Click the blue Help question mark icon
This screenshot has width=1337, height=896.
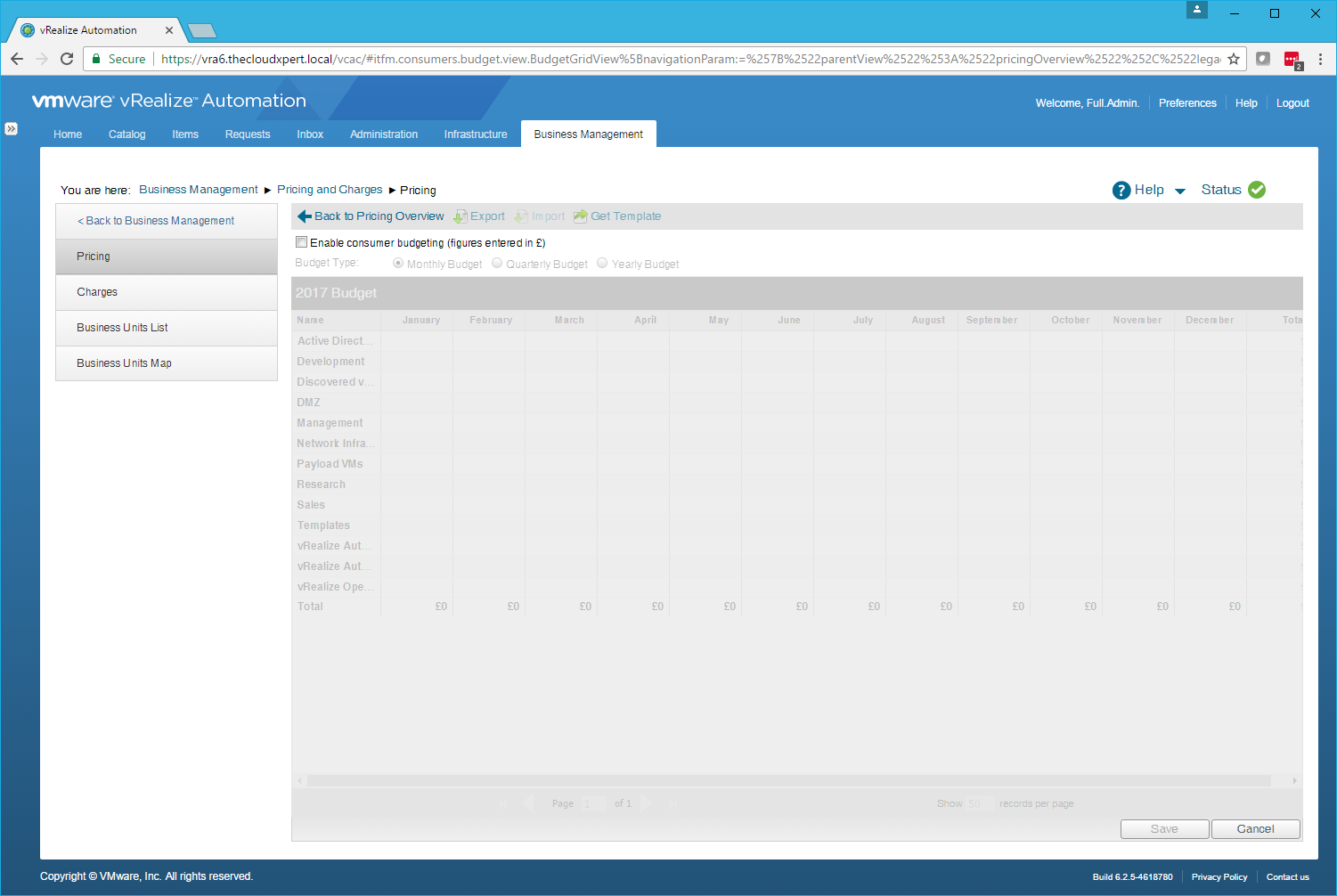point(1121,190)
